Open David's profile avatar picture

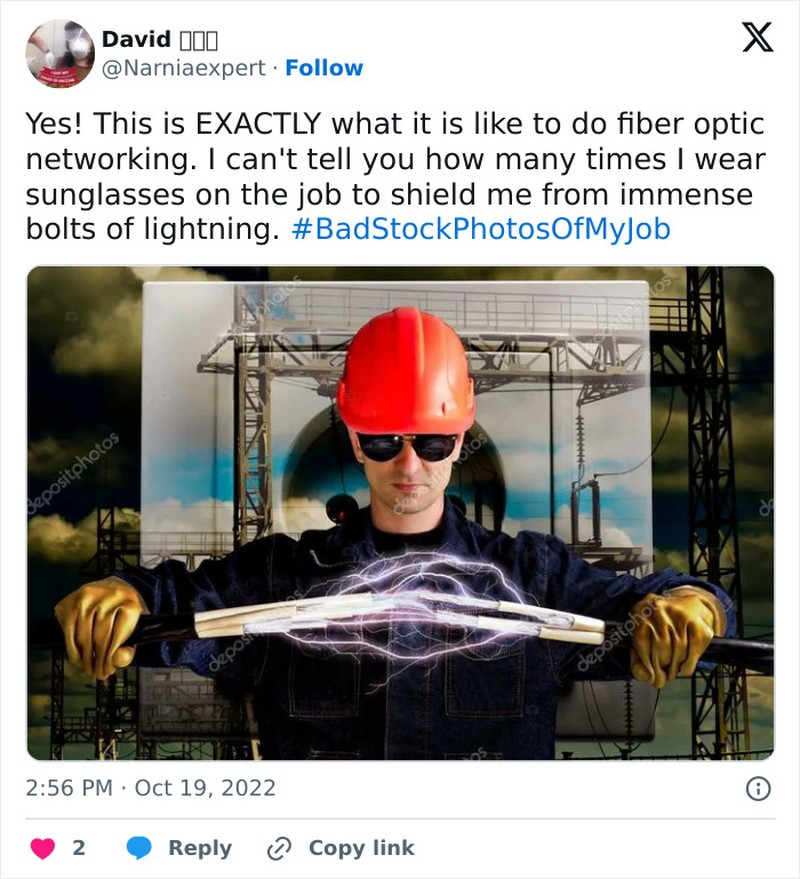[60, 53]
